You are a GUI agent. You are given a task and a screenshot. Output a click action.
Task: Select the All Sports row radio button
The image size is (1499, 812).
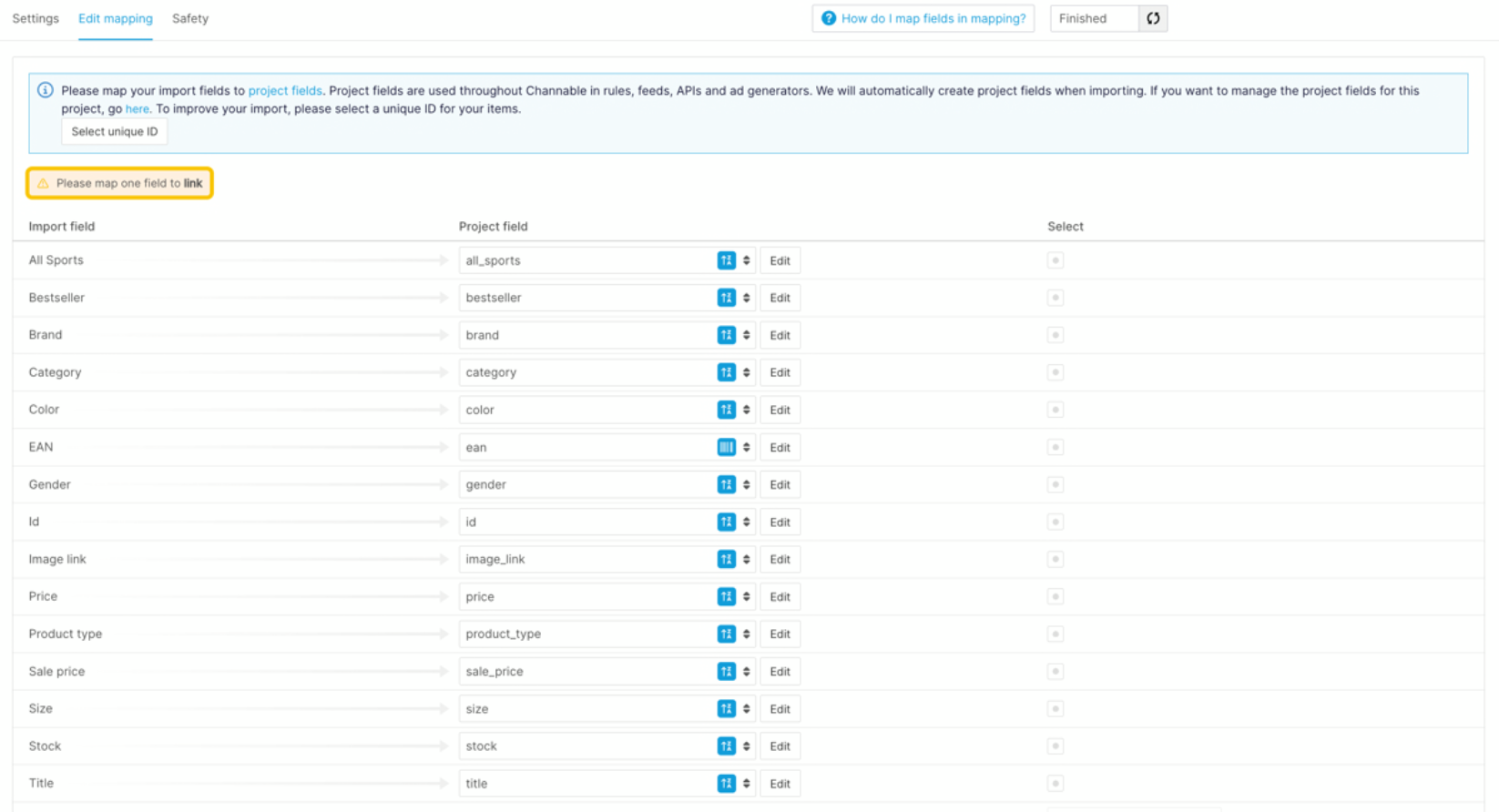[1055, 260]
